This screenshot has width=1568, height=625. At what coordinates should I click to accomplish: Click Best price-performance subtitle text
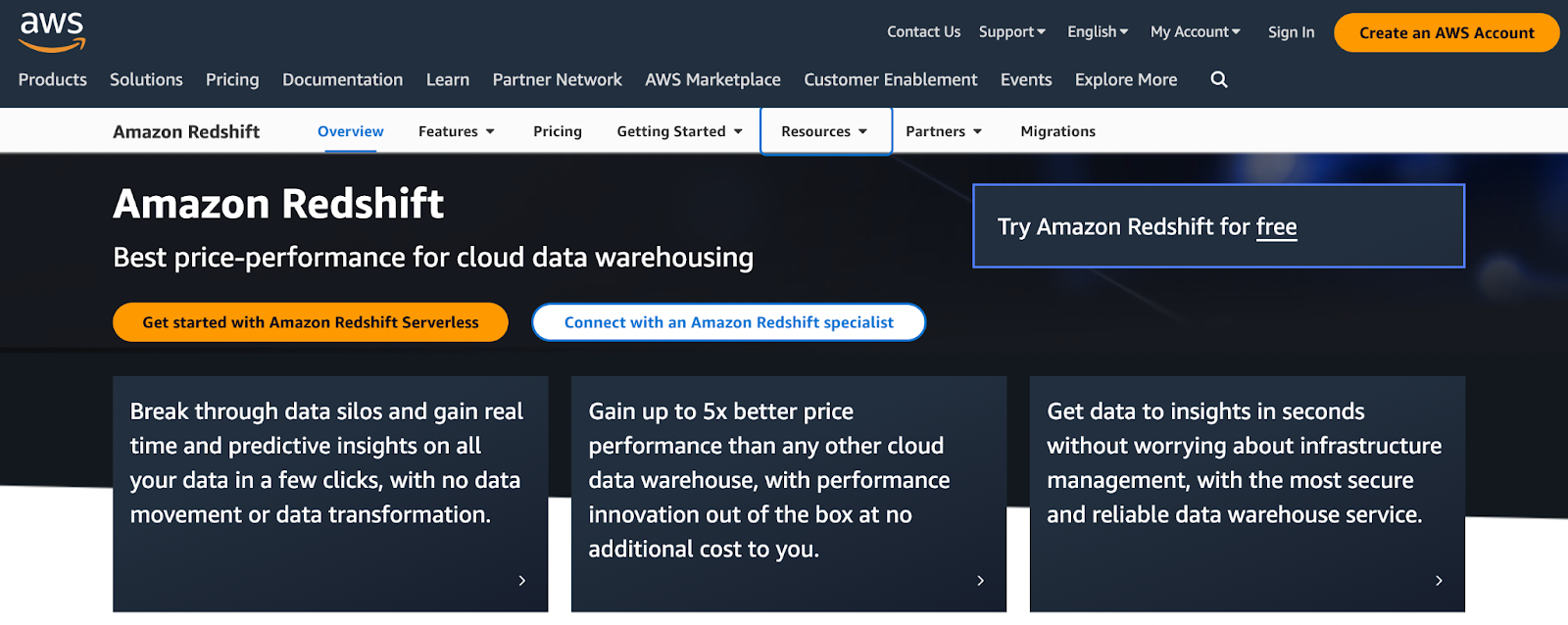433,258
